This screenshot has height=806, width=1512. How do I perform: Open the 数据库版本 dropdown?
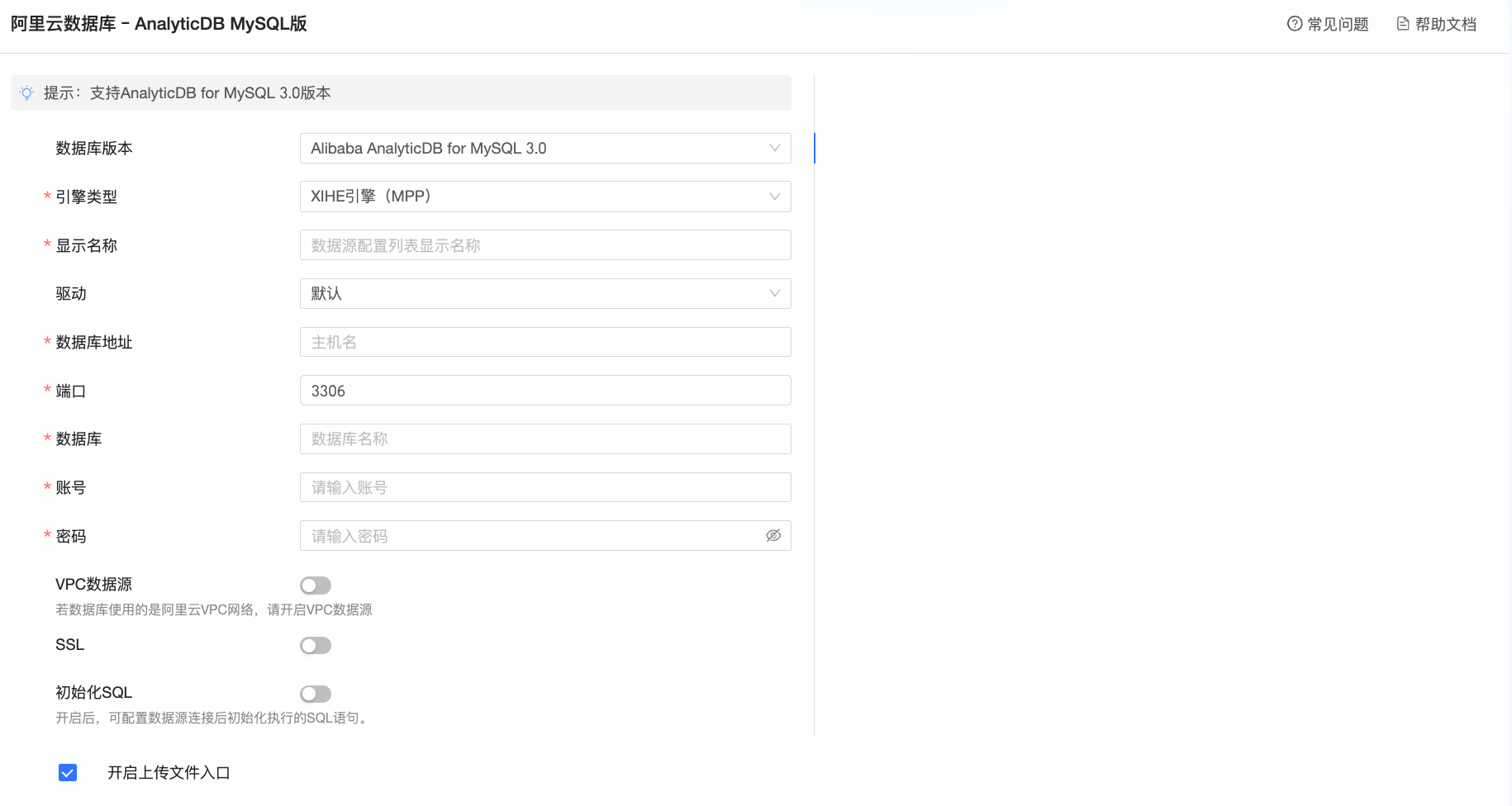tap(545, 149)
